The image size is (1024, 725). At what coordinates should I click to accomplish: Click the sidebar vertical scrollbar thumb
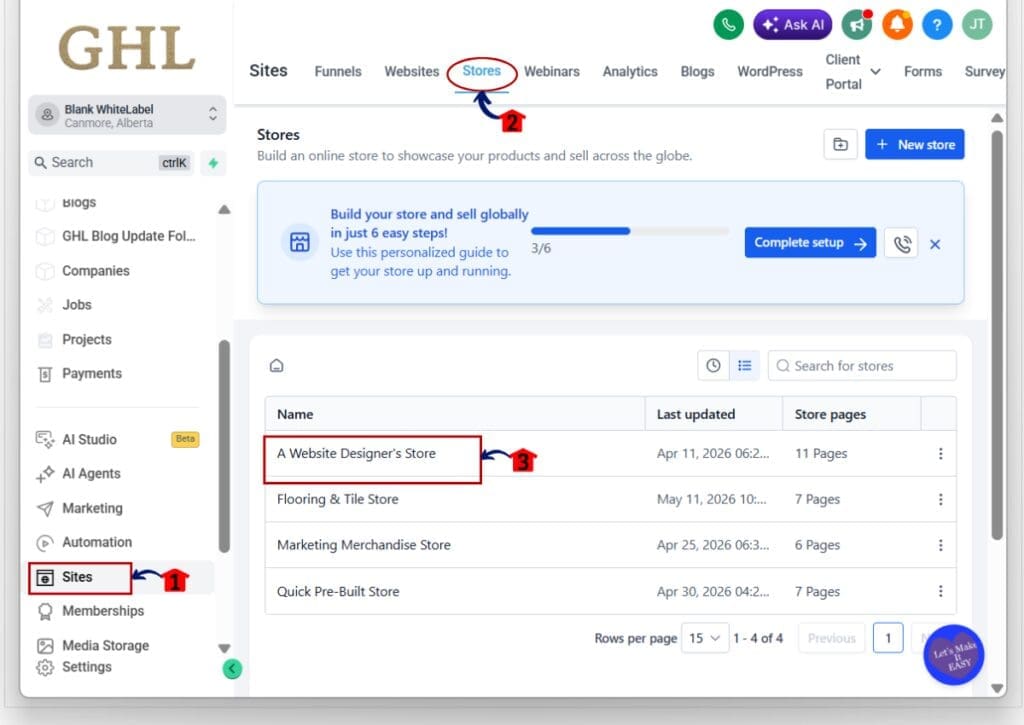224,447
